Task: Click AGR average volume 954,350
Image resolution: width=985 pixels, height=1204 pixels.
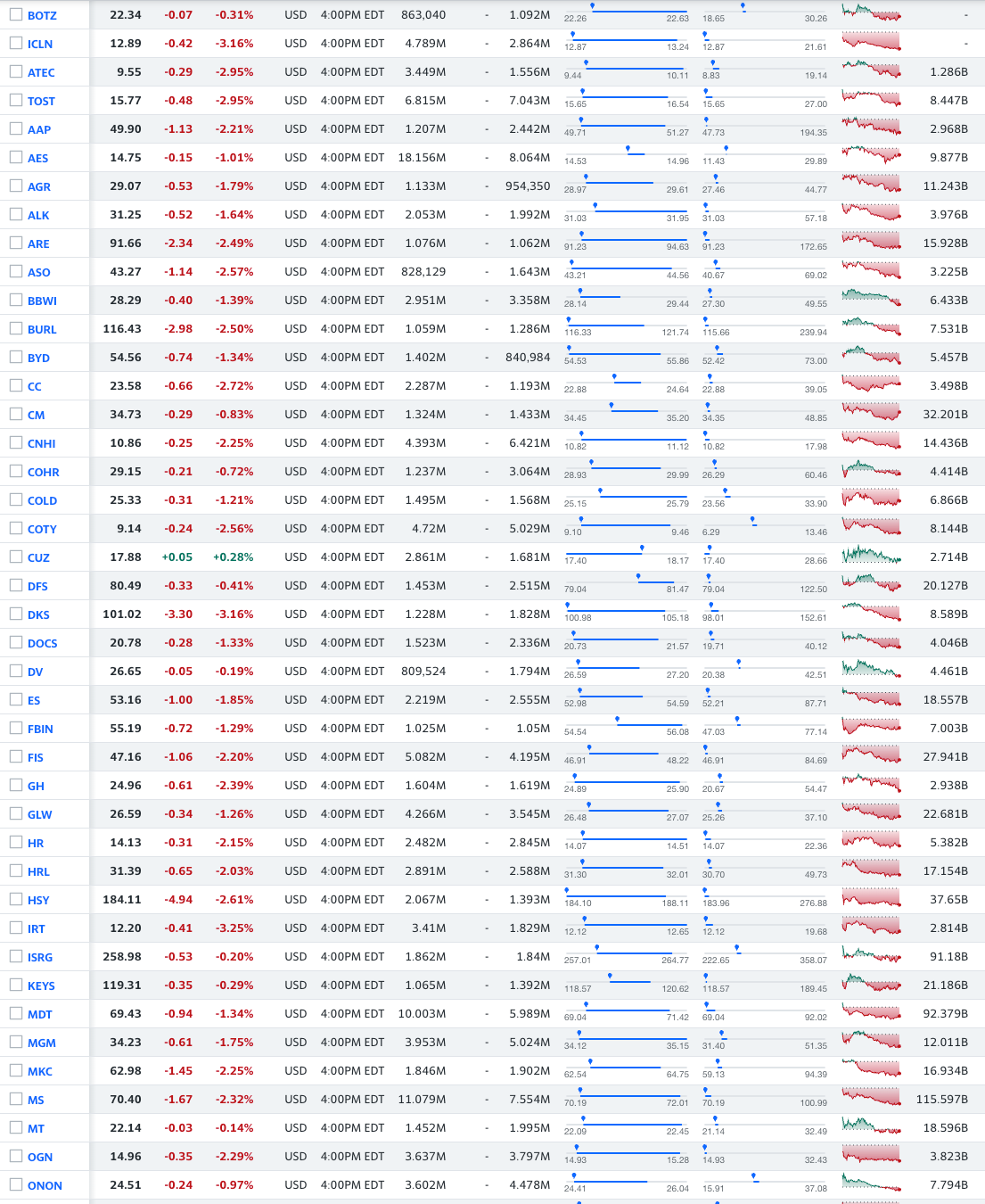Action: (x=528, y=186)
